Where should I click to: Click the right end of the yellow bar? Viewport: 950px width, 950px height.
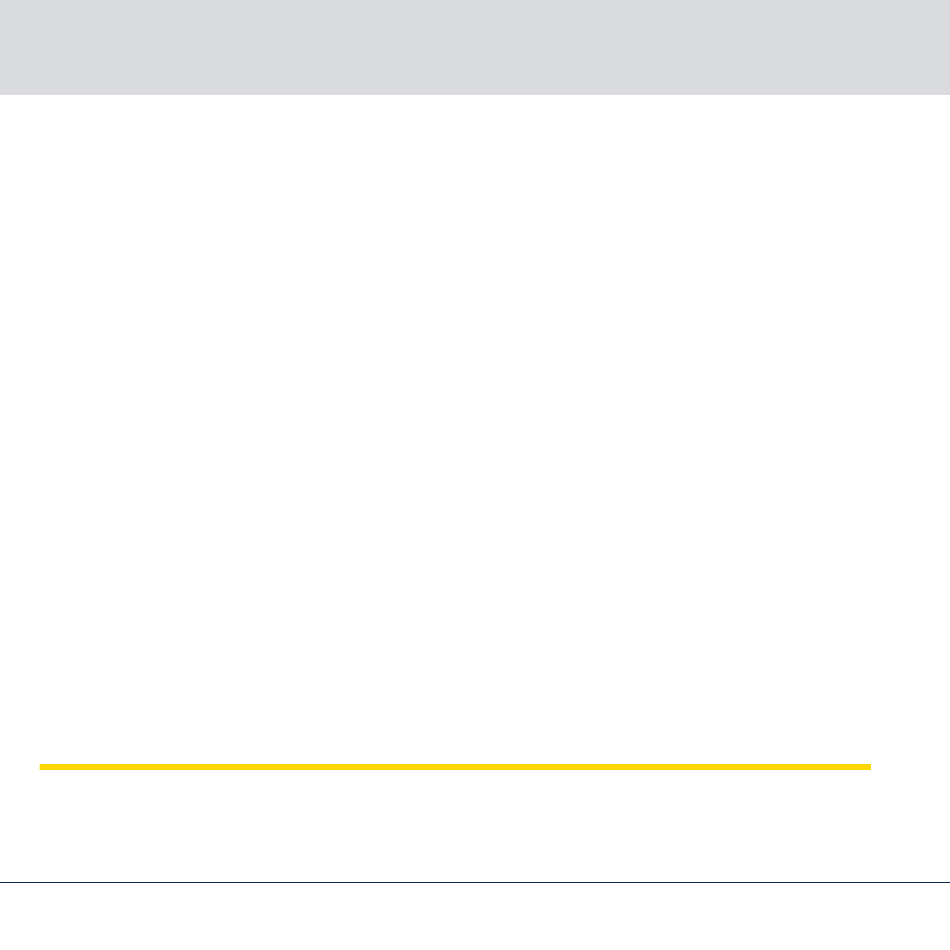(x=869, y=767)
